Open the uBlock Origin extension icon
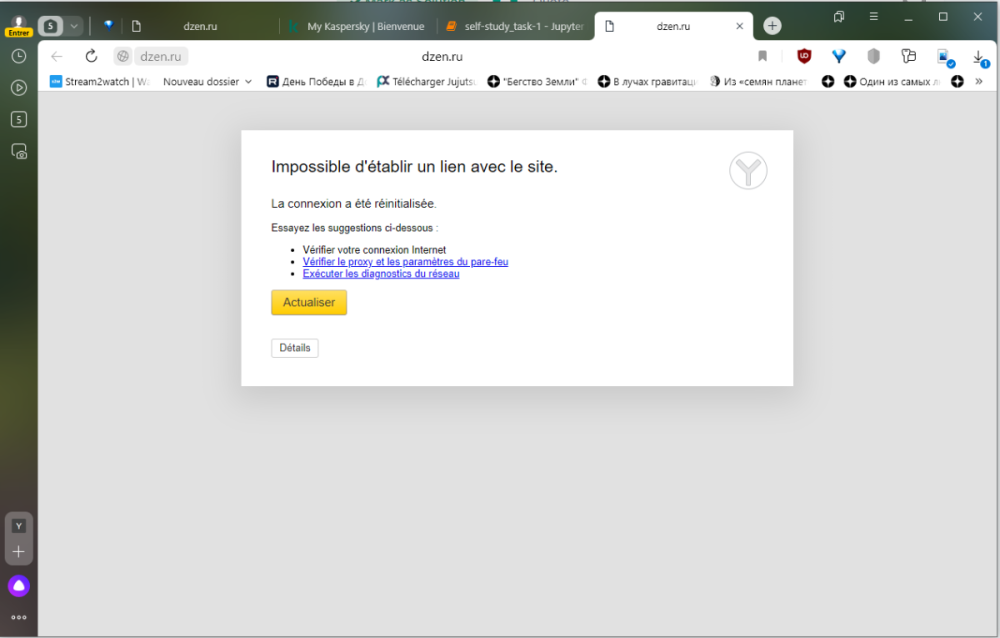 pos(804,56)
